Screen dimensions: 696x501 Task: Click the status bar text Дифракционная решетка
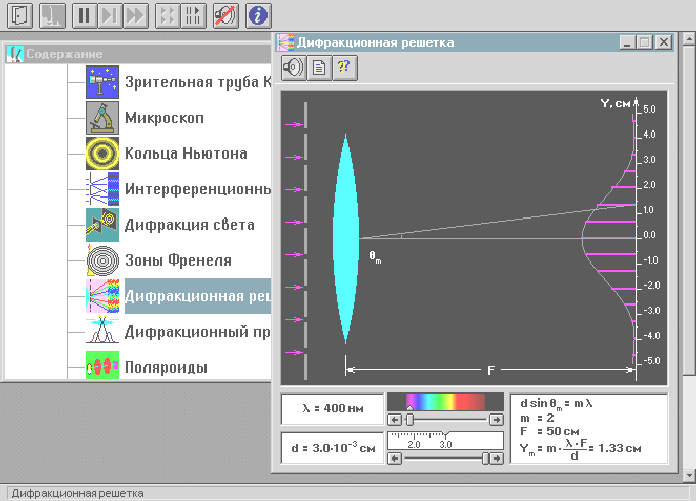tap(77, 493)
